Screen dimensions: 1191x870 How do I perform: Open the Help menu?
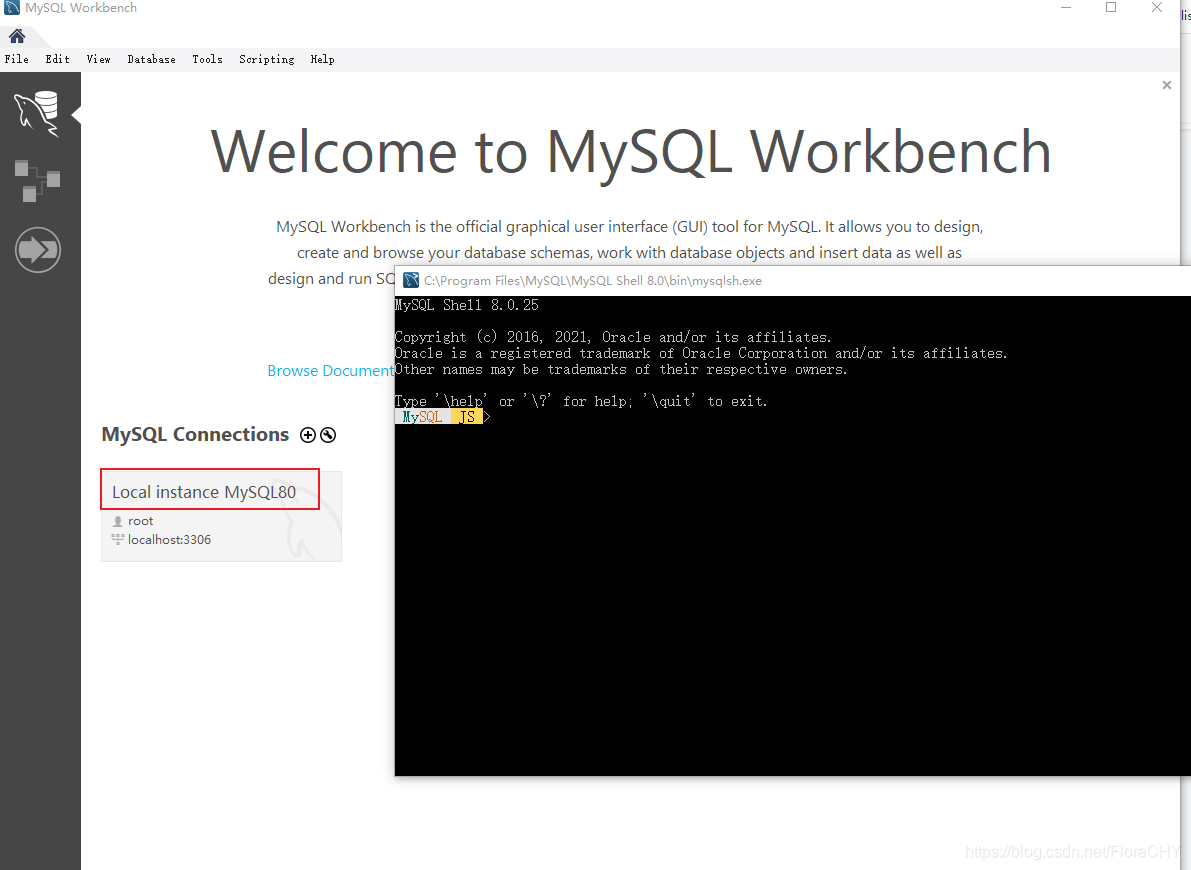click(322, 59)
